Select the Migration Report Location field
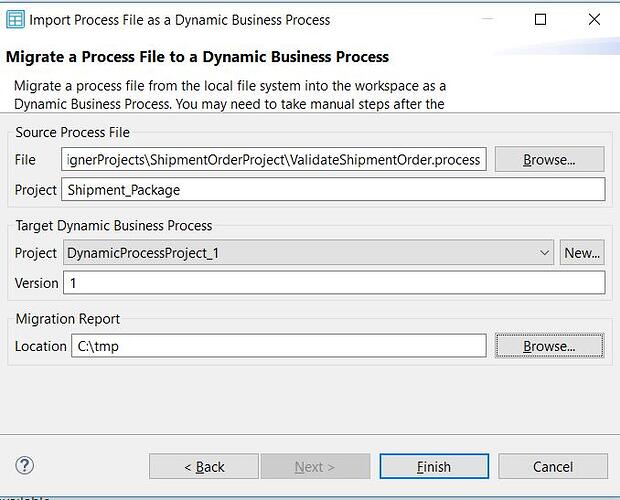The height and width of the screenshot is (500, 620). coord(278,346)
